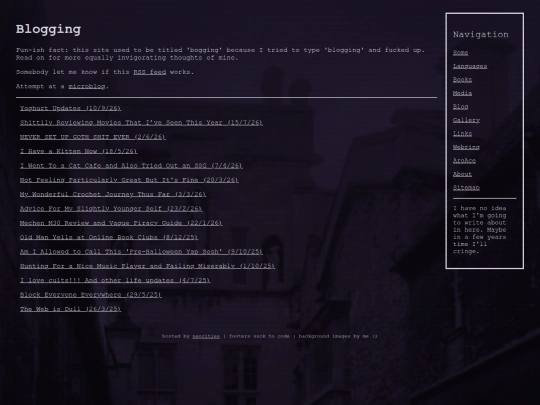
Task: Open Media in Navigation
Action: (463, 93)
